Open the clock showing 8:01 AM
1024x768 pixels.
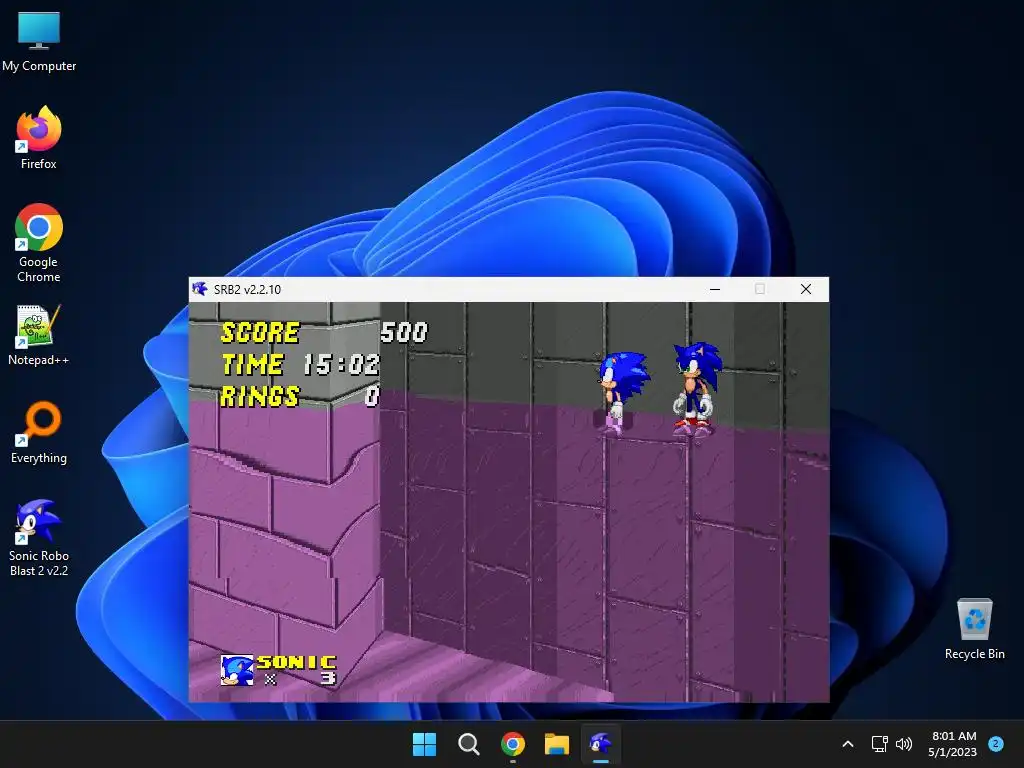coord(953,744)
